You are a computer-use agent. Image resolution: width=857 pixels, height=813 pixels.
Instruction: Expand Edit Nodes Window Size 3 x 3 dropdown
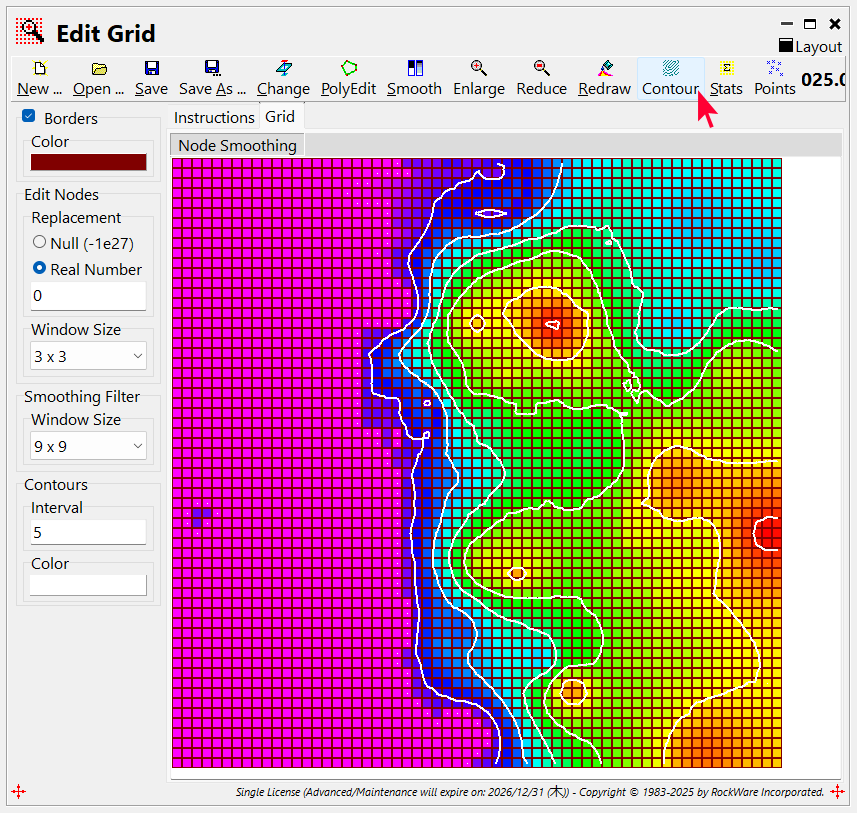point(88,356)
